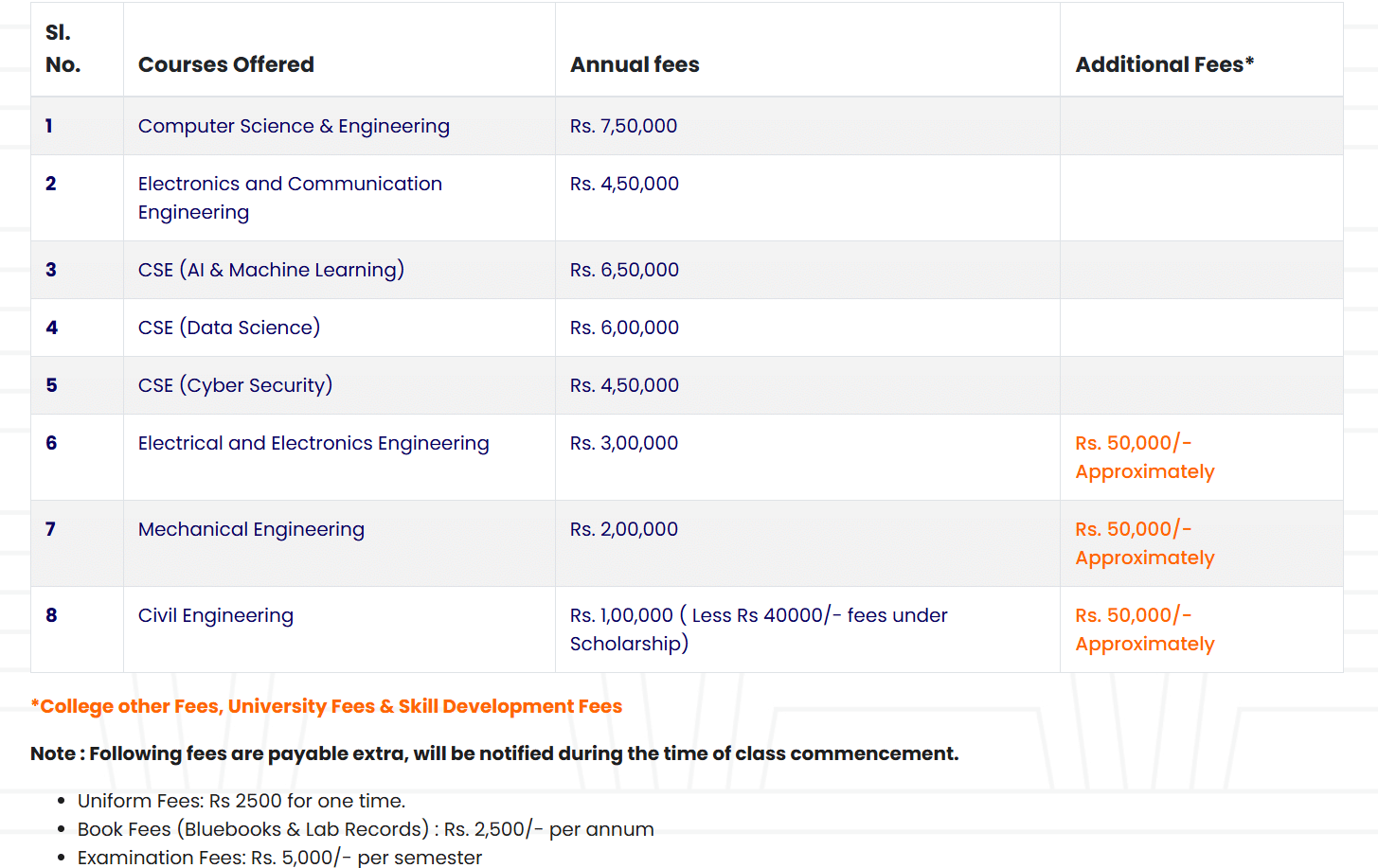The width and height of the screenshot is (1378, 868).
Task: Open CSE (AI & Machine Learning) course
Action: [271, 270]
